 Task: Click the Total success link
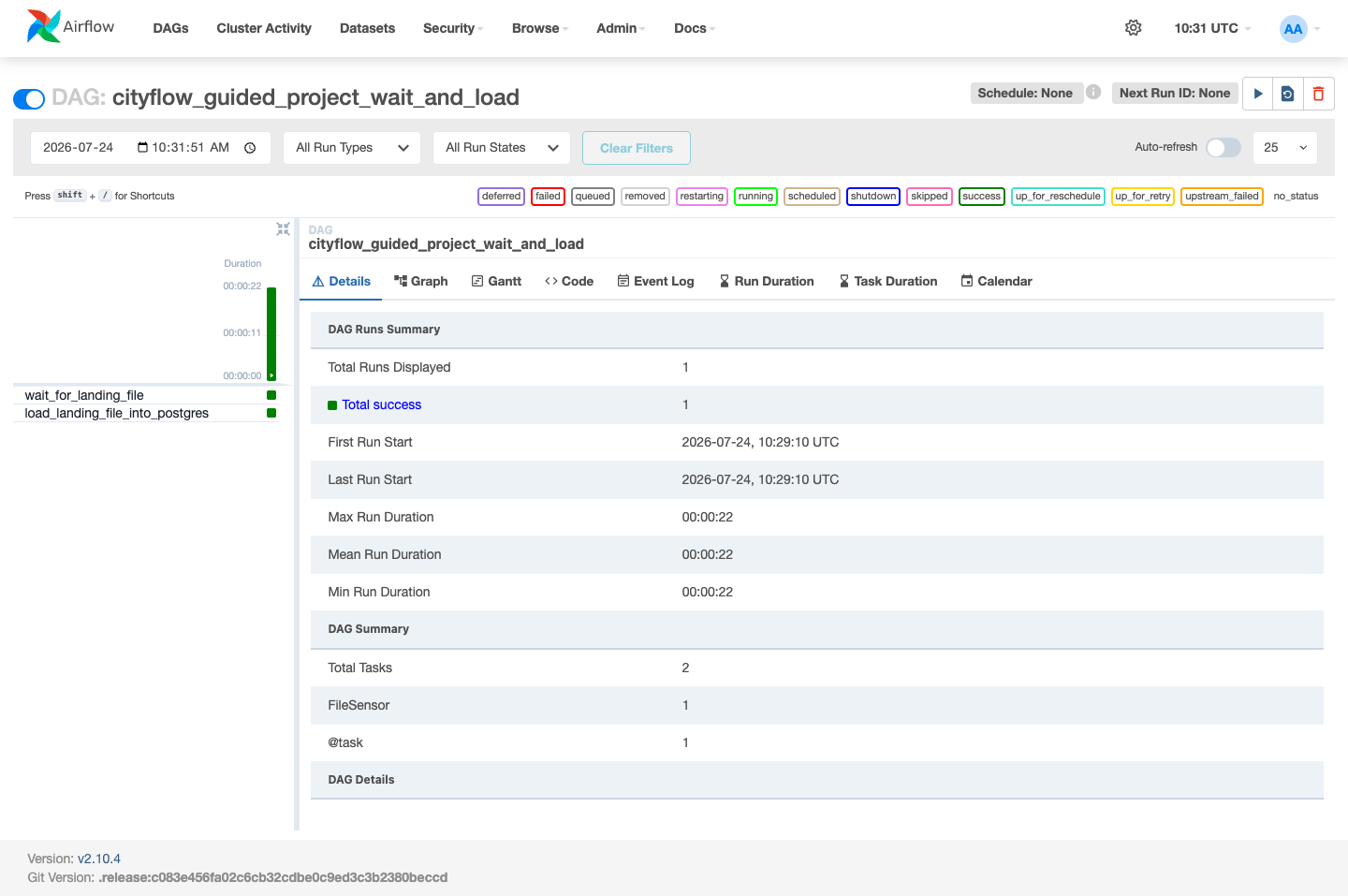point(382,404)
